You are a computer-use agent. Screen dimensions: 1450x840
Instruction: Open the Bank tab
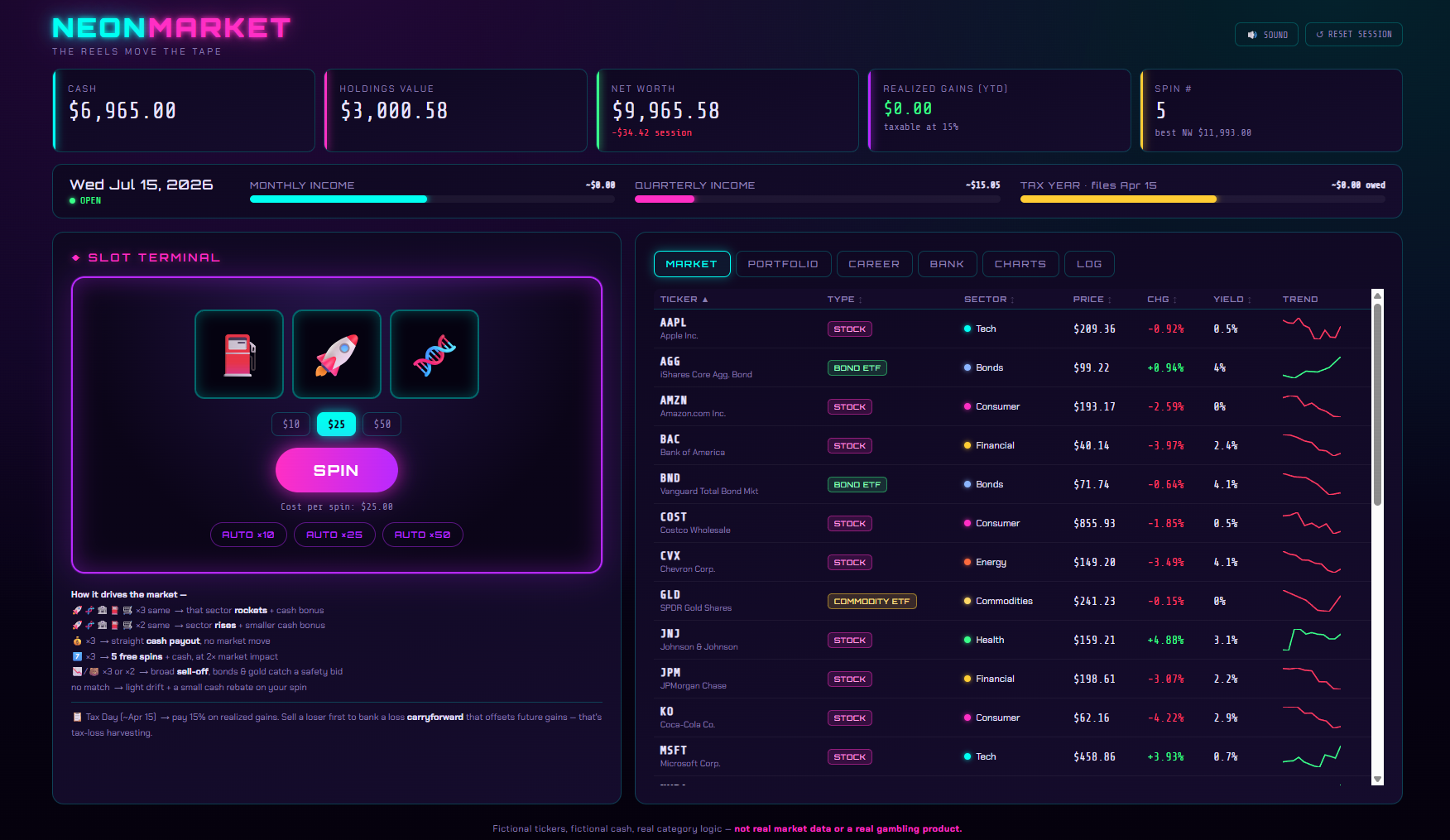947,264
